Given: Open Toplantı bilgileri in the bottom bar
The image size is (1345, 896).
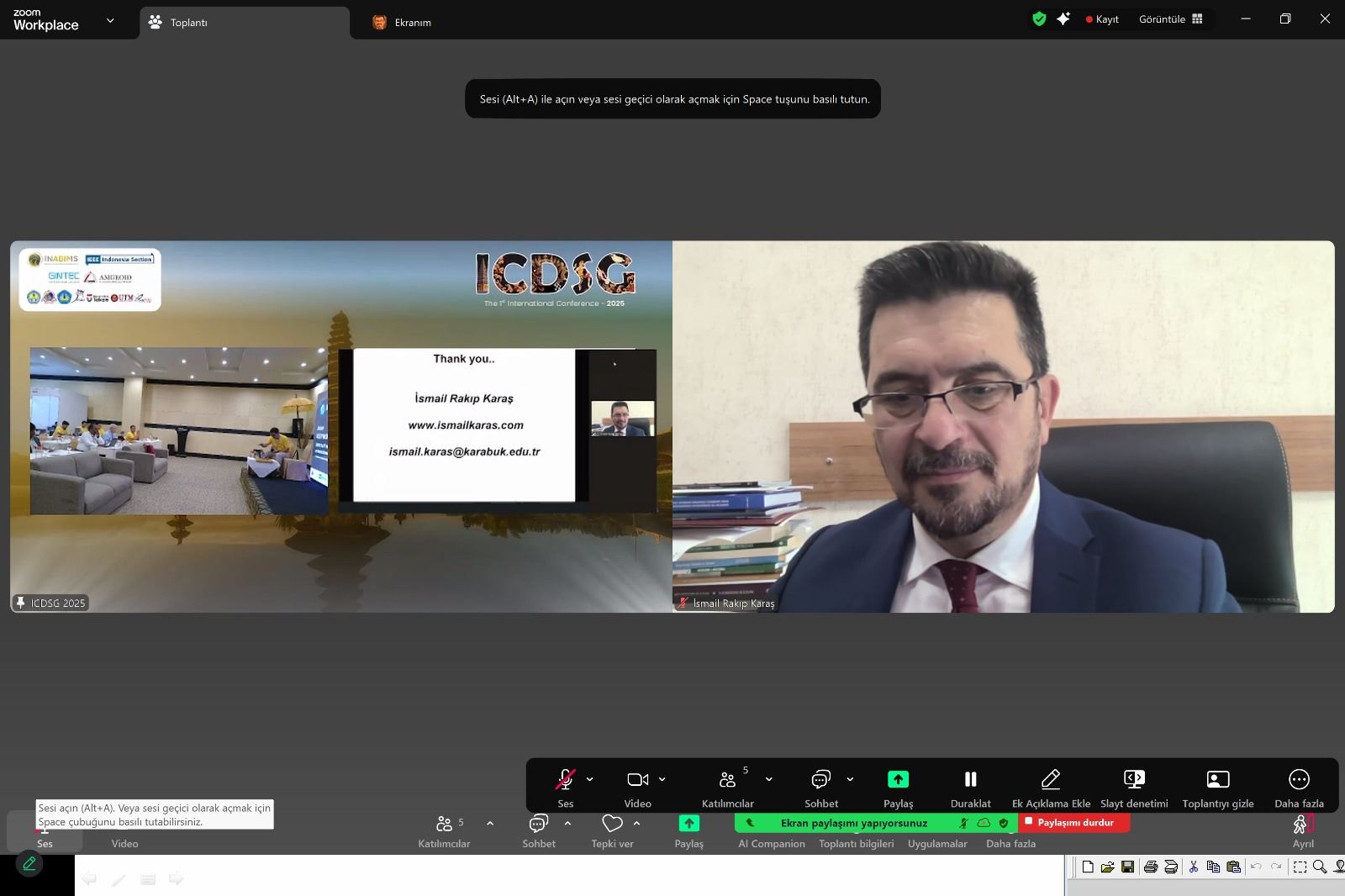Looking at the screenshot, I should point(856,844).
